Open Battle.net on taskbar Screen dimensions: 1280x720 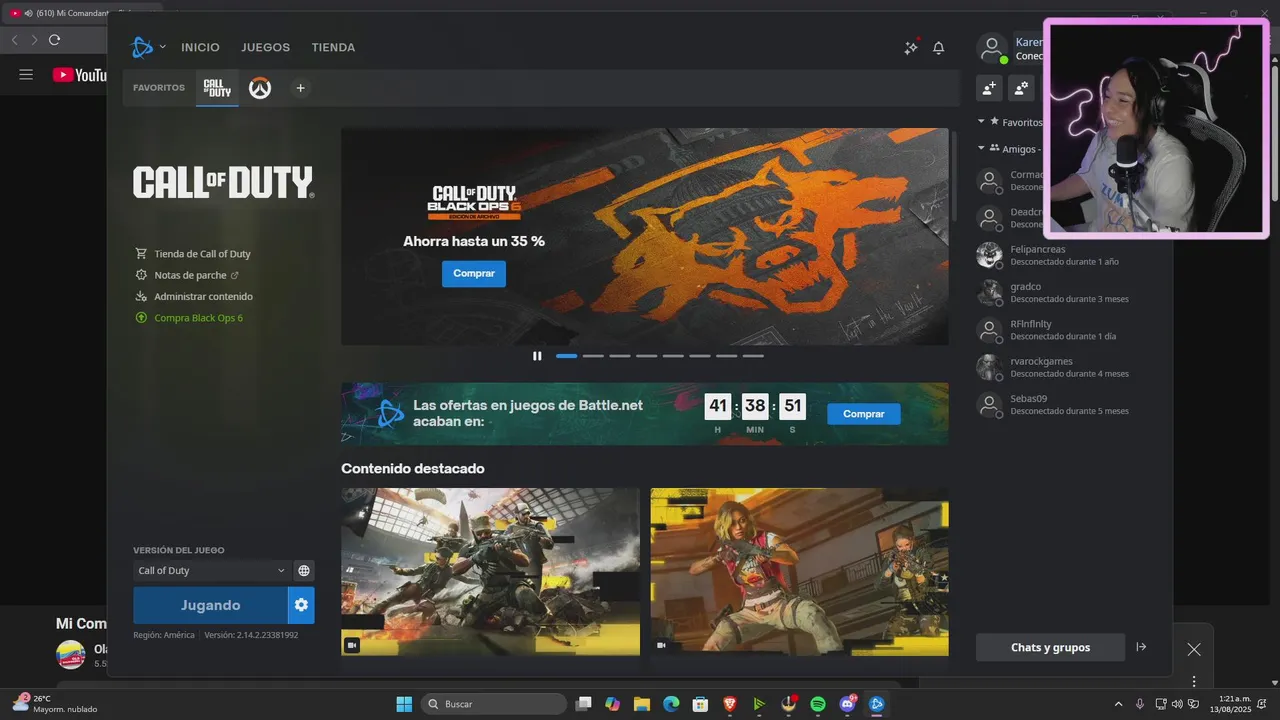coord(877,704)
